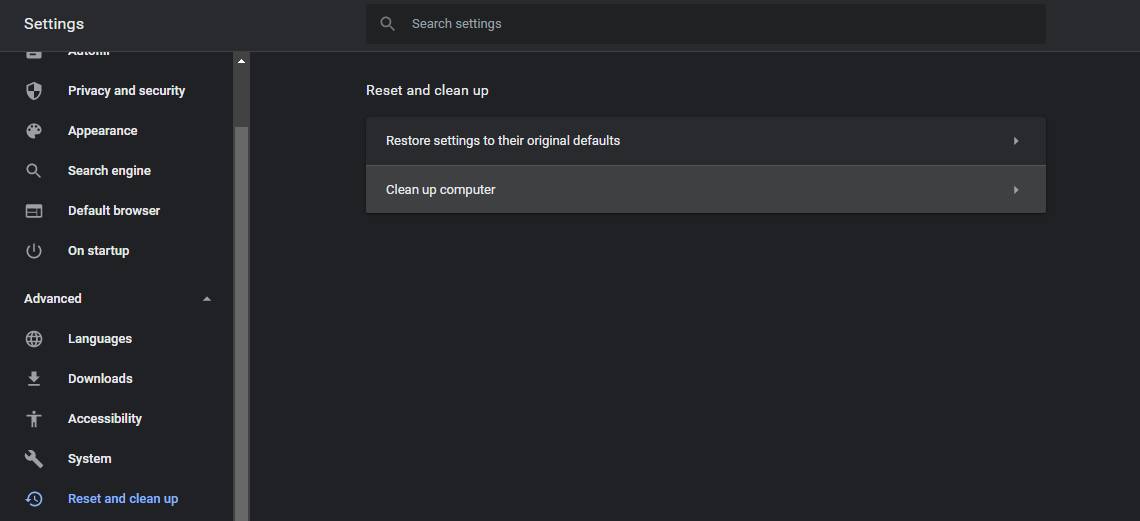Screen dimensions: 1140x521
Task: Choose the Clean up computer option
Action: 441,190
